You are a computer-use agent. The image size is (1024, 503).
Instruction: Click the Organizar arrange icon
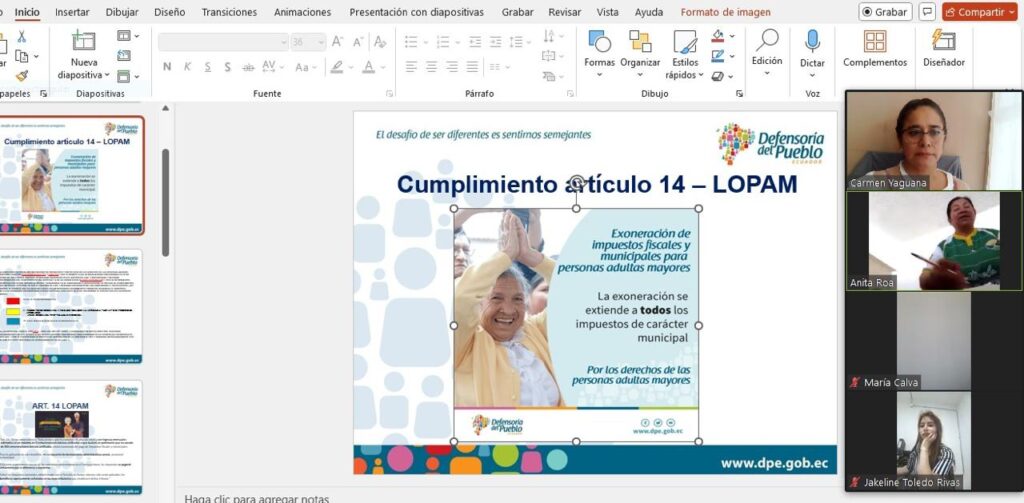640,48
